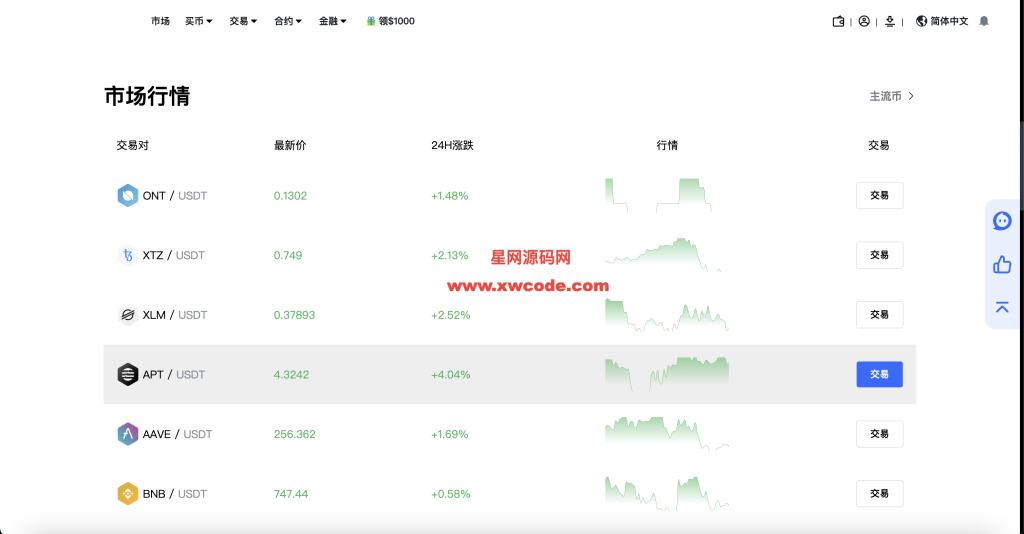Open customer service chat bubble icon
This screenshot has height=534, width=1024.
click(1002, 221)
